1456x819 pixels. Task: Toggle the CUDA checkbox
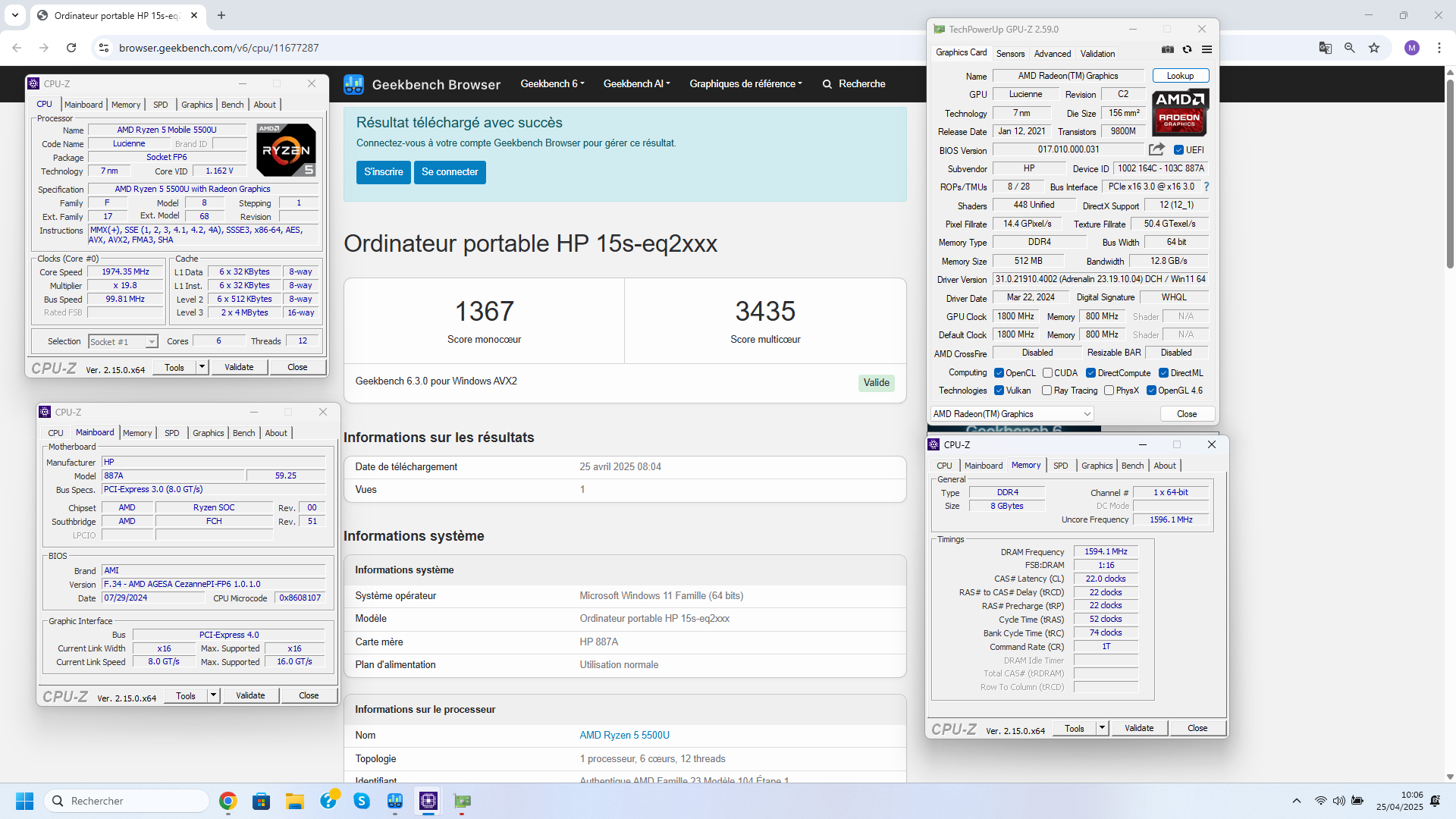(1047, 373)
